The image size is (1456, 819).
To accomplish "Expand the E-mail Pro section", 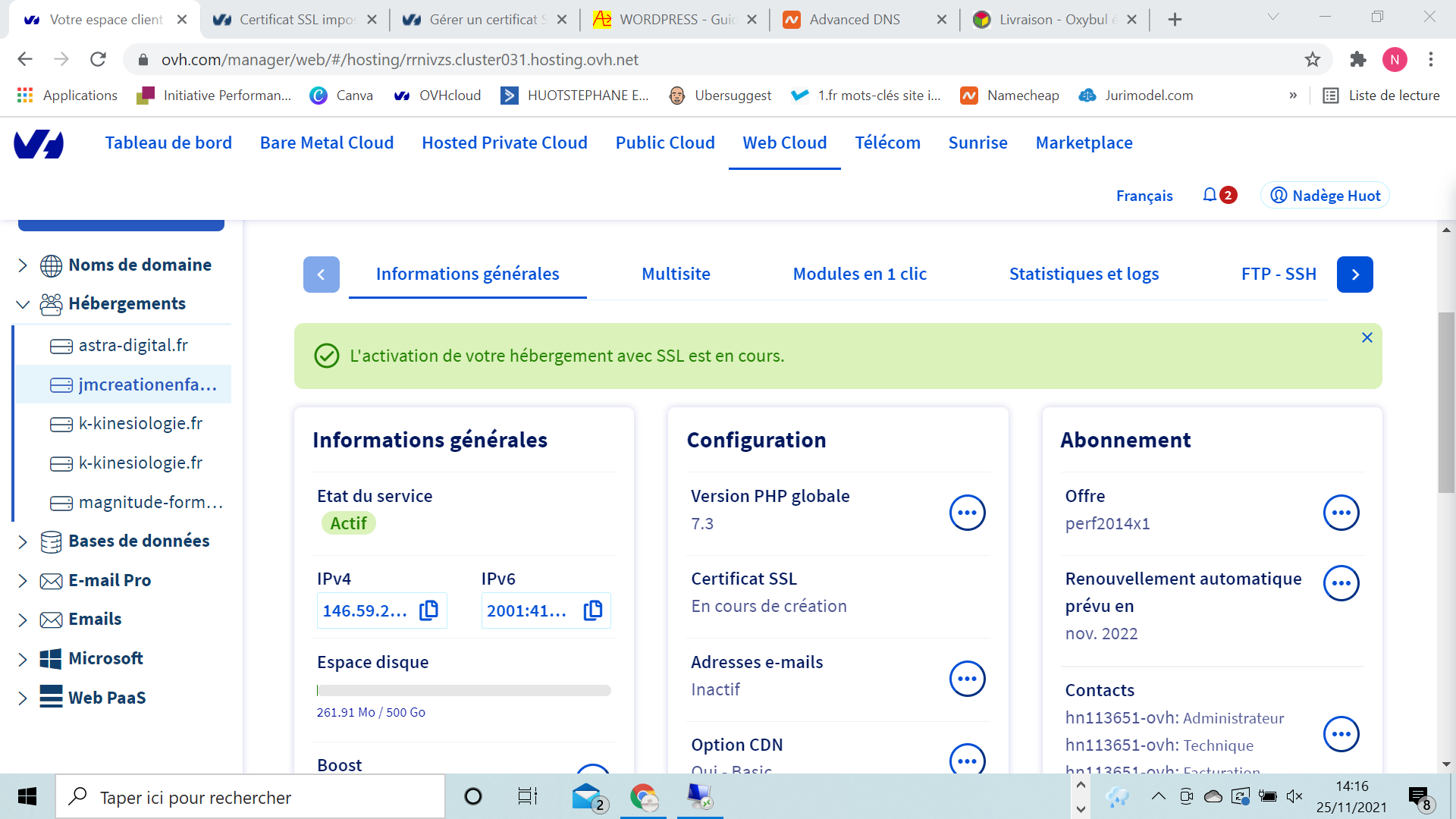I will [x=23, y=581].
